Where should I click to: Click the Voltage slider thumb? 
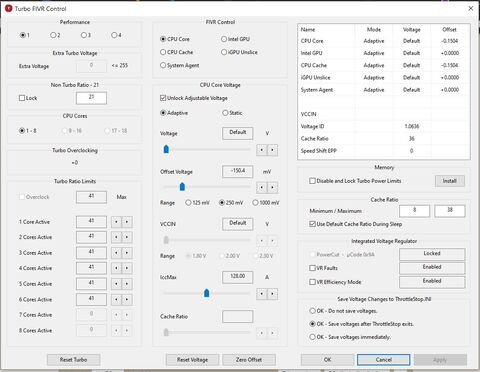(166, 149)
